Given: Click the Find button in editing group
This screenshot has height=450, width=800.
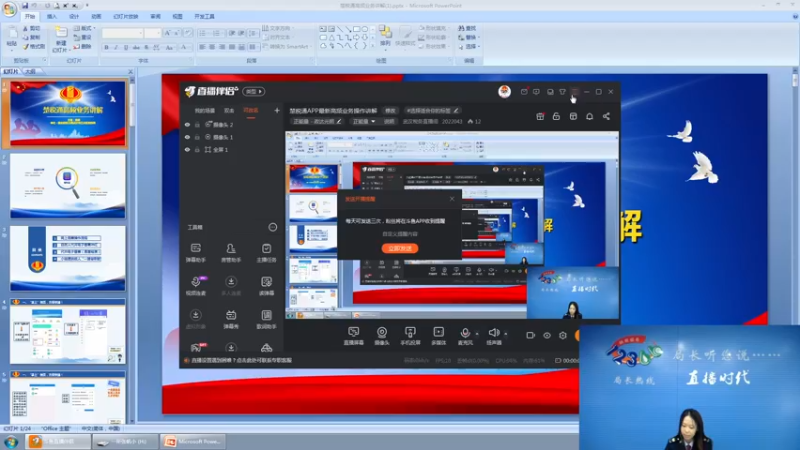Looking at the screenshot, I should [467, 29].
